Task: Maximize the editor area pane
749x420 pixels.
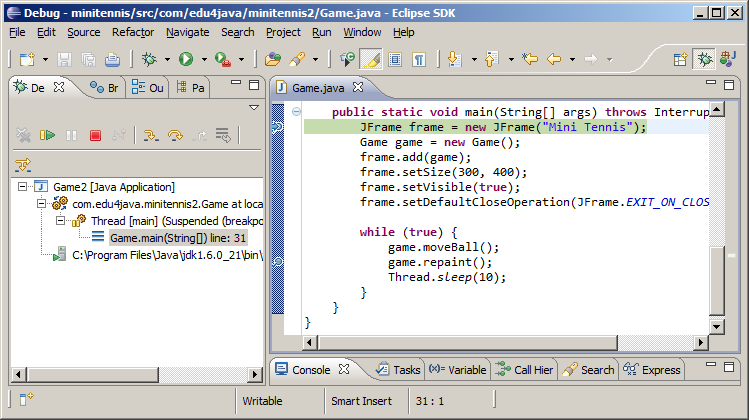Action: point(729,85)
